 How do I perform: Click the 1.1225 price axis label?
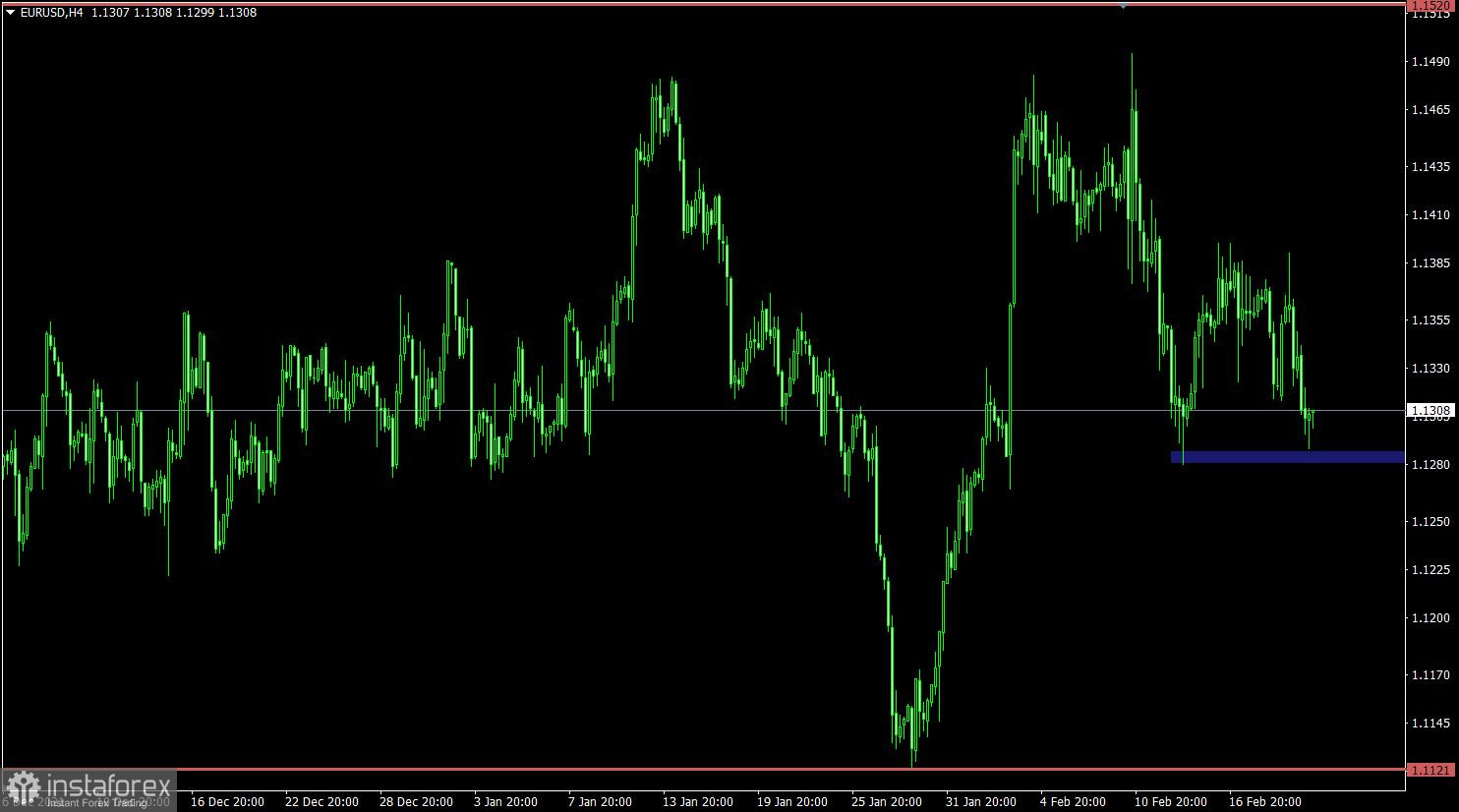[x=1430, y=569]
